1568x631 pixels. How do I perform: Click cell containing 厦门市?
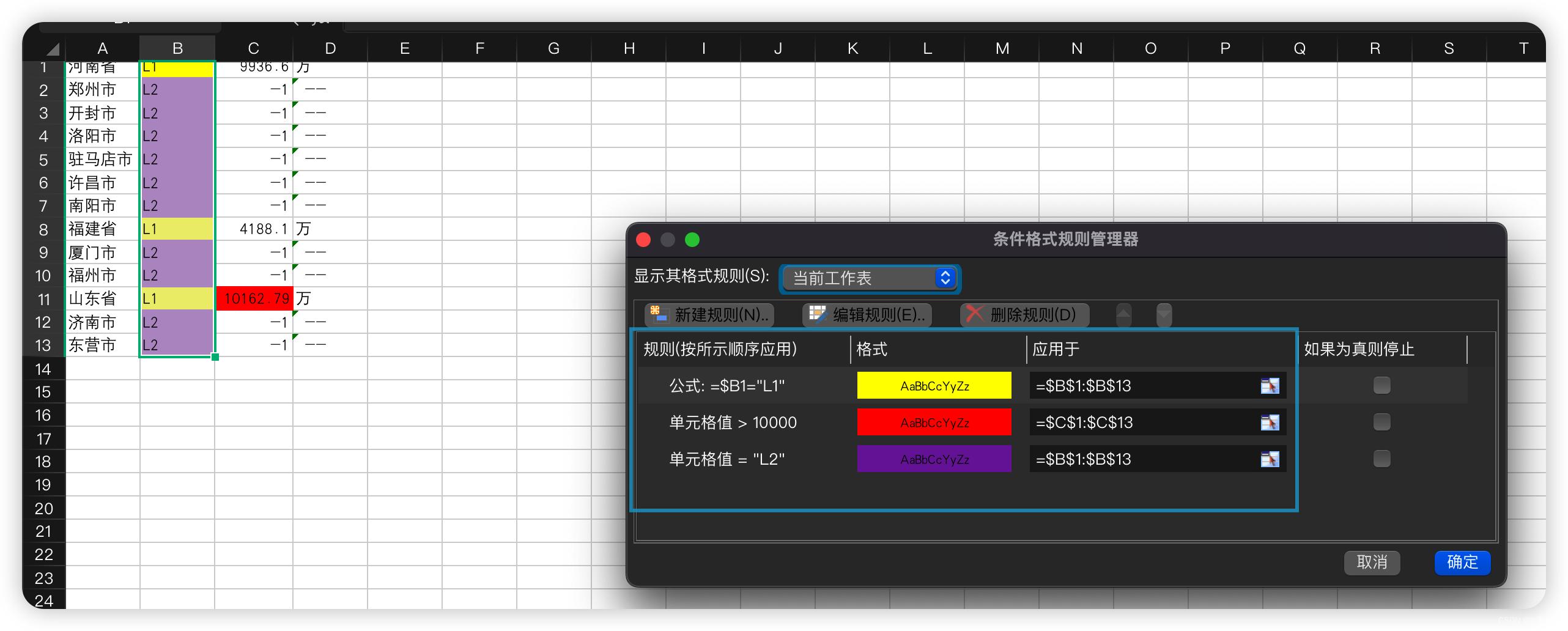[102, 253]
